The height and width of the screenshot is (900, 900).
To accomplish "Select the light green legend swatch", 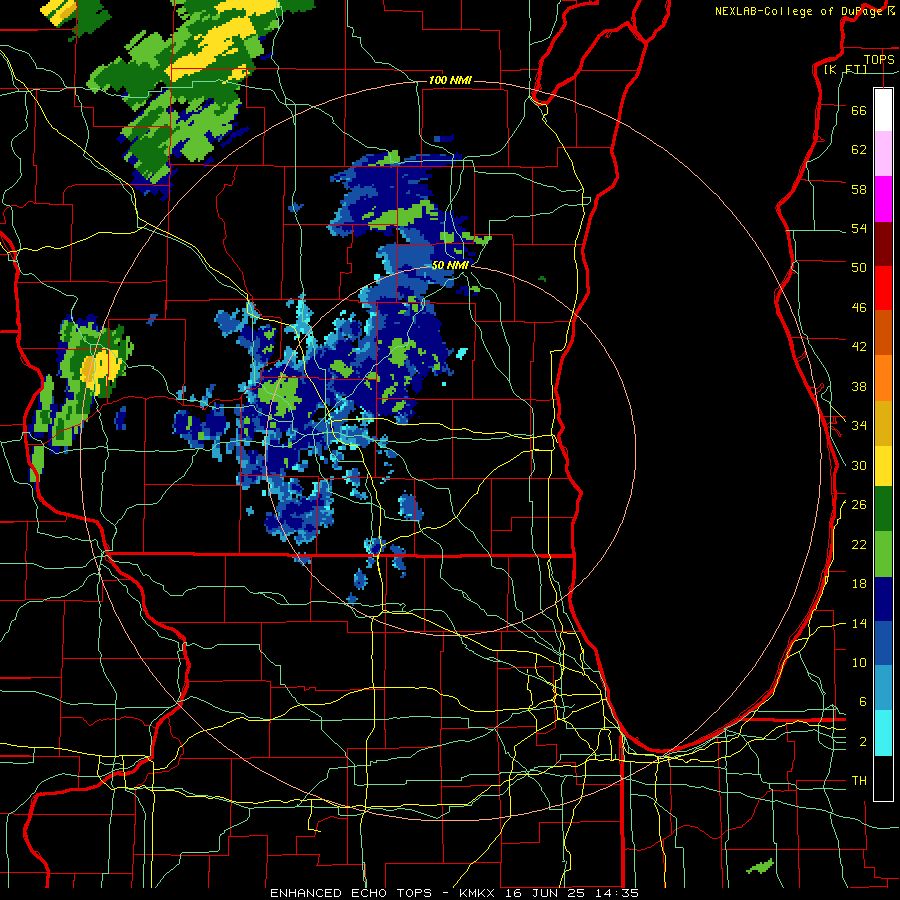I will pos(883,554).
